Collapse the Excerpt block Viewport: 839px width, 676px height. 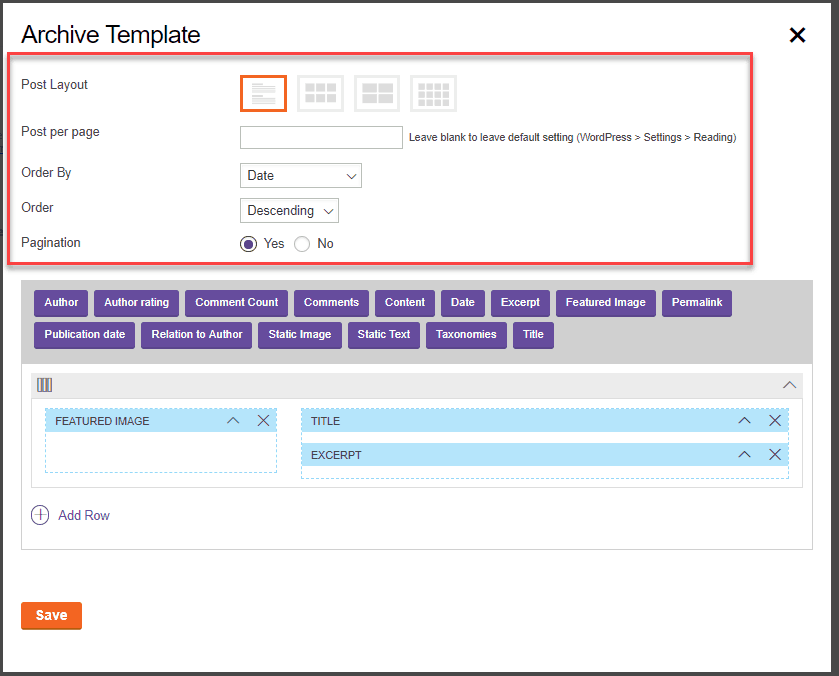pyautogui.click(x=744, y=454)
